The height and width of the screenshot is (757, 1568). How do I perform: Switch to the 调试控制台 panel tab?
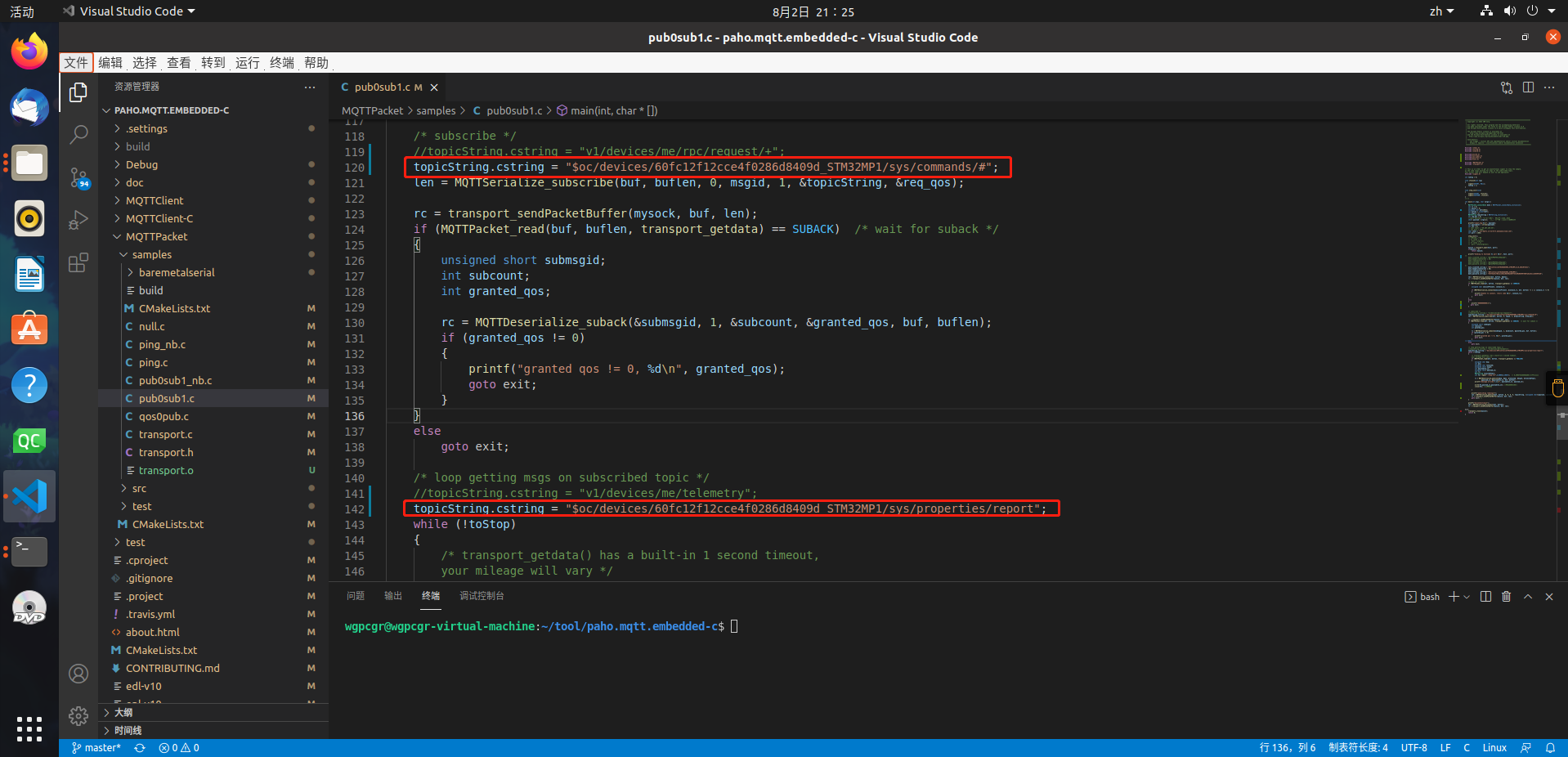point(482,596)
